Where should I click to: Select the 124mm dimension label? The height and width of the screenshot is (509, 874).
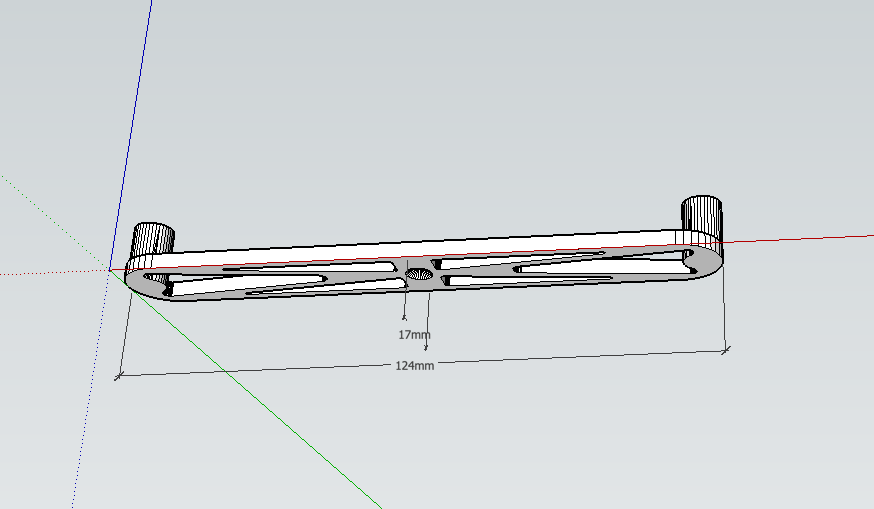tap(414, 366)
